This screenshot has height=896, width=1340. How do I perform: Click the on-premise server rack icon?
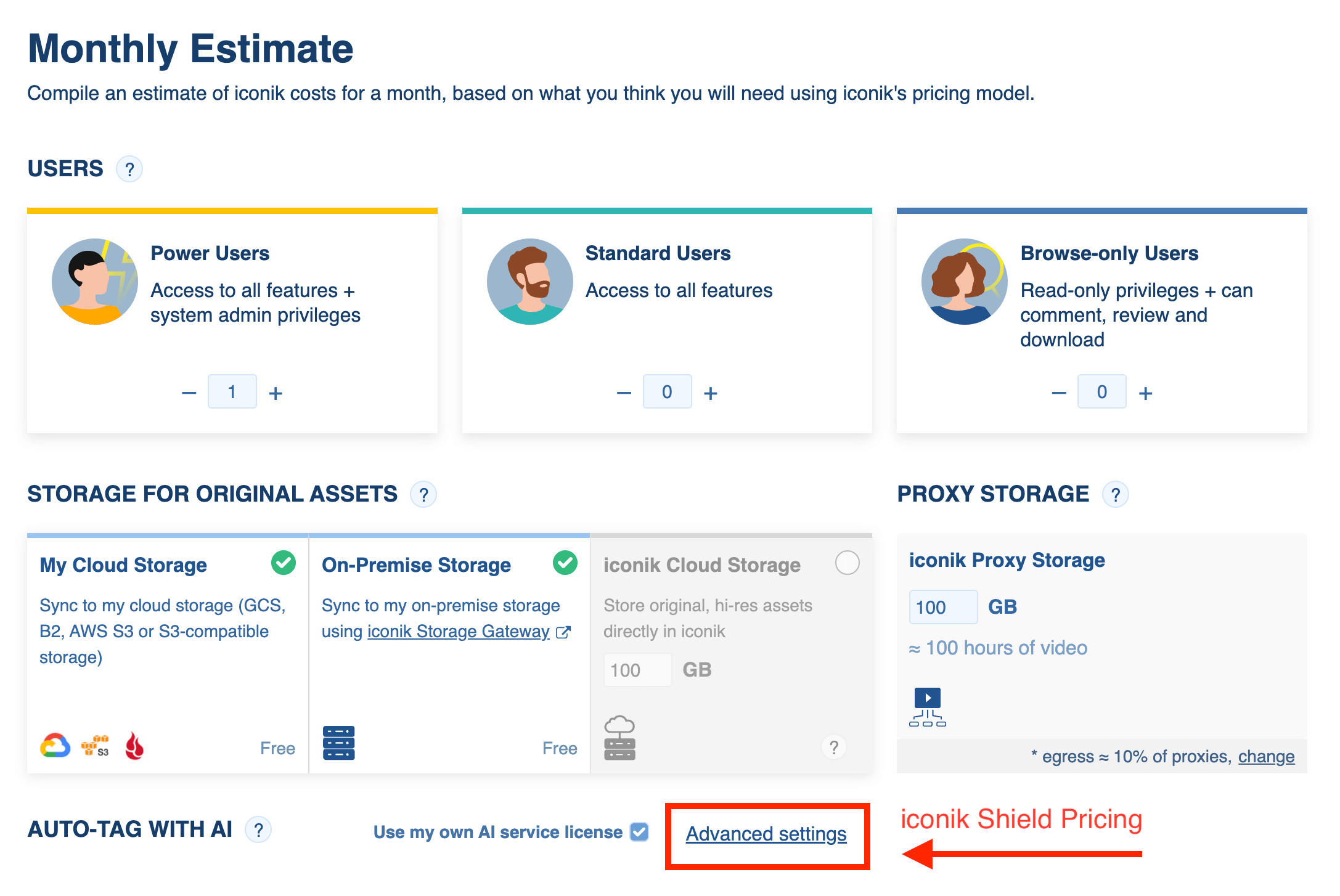(338, 743)
